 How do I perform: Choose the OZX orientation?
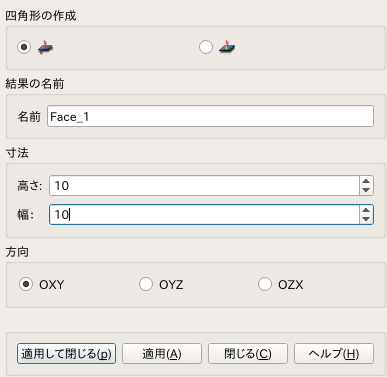coord(265,284)
